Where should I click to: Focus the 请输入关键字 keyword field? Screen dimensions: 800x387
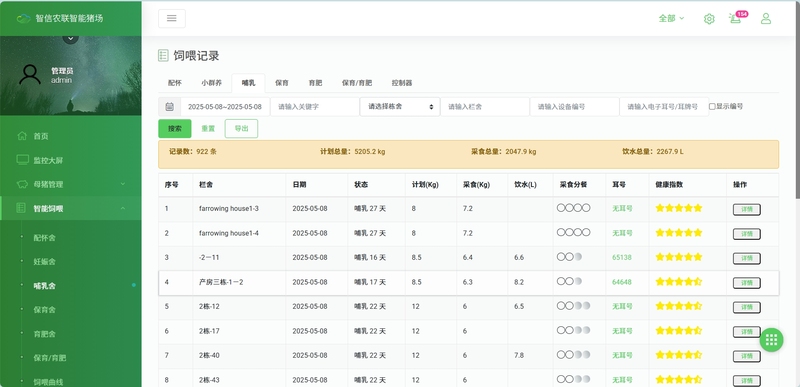(315, 107)
